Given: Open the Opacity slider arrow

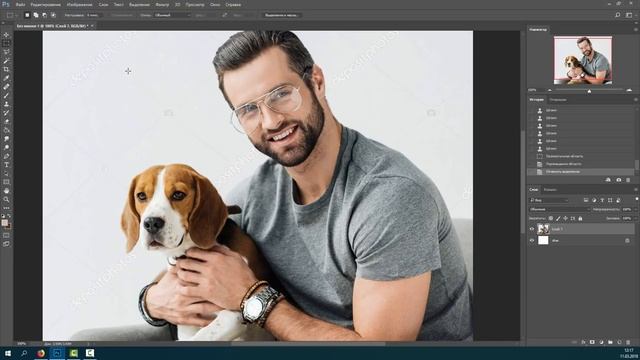Looking at the screenshot, I should [x=635, y=209].
